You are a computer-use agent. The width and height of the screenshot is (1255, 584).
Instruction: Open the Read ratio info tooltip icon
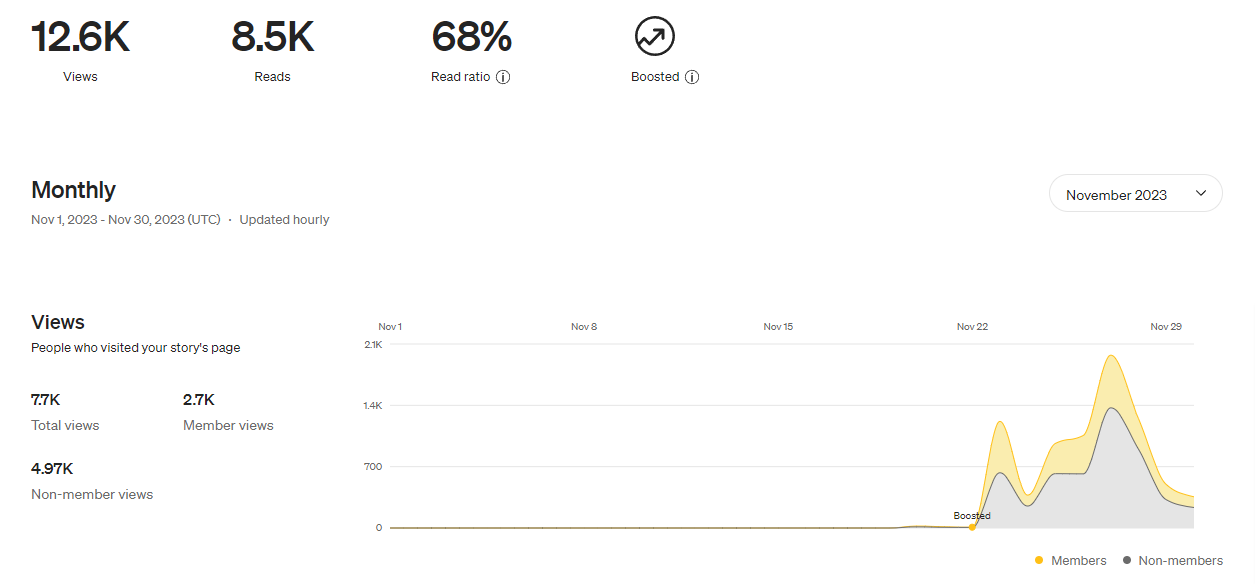pos(505,77)
